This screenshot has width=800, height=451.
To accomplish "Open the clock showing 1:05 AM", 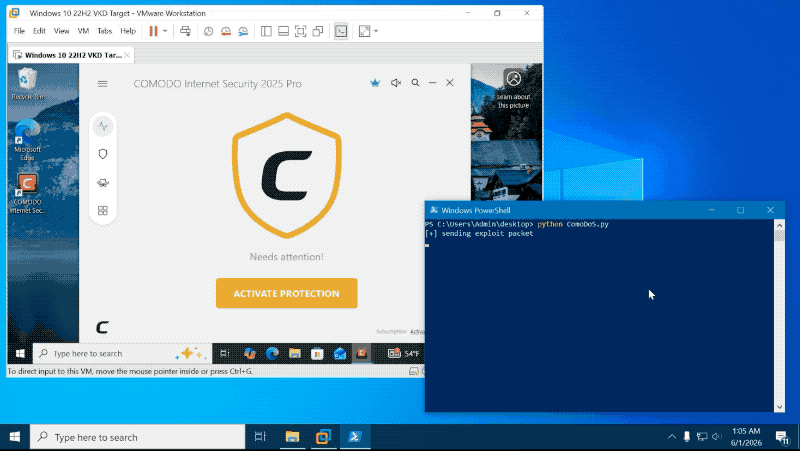I will [x=746, y=437].
